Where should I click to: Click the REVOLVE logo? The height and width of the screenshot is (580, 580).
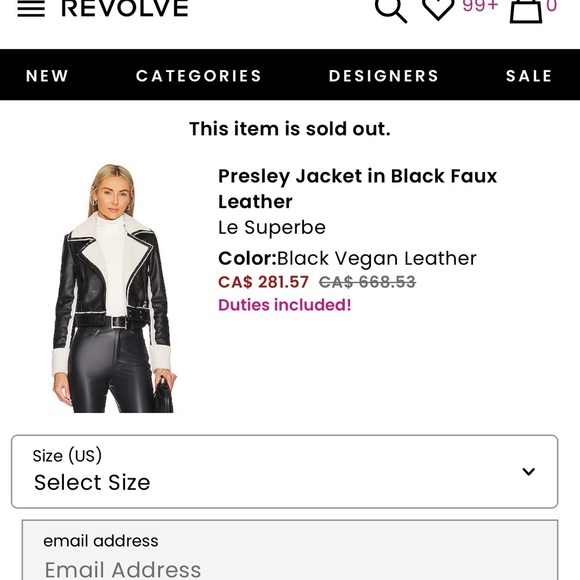point(125,8)
